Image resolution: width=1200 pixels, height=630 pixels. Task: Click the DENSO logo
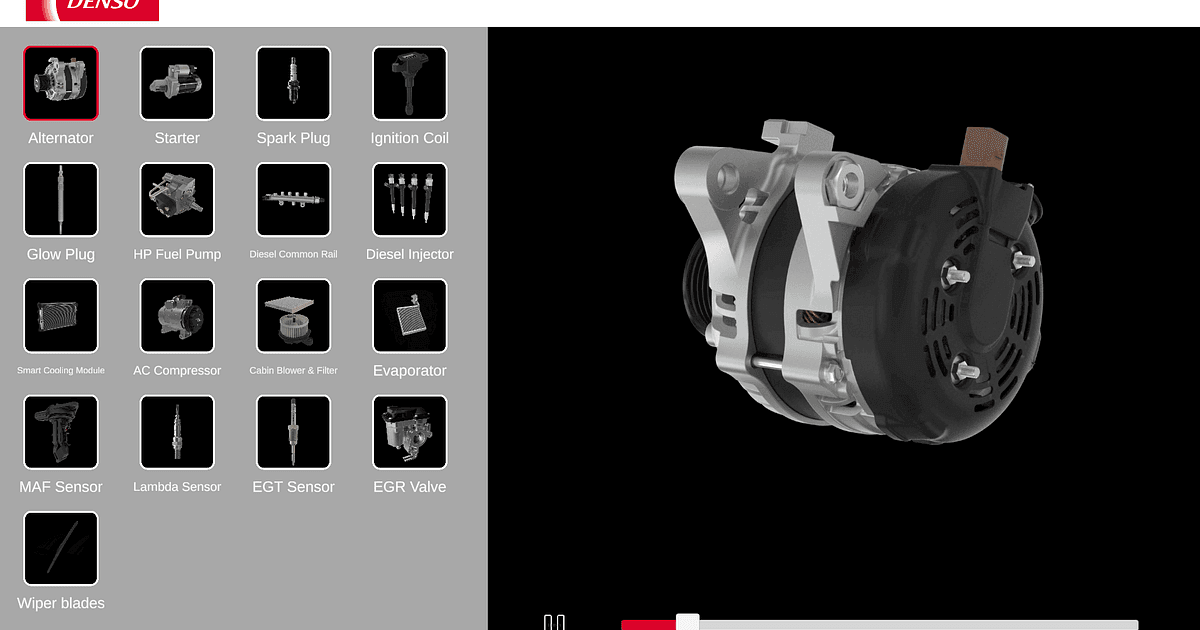(x=92, y=10)
